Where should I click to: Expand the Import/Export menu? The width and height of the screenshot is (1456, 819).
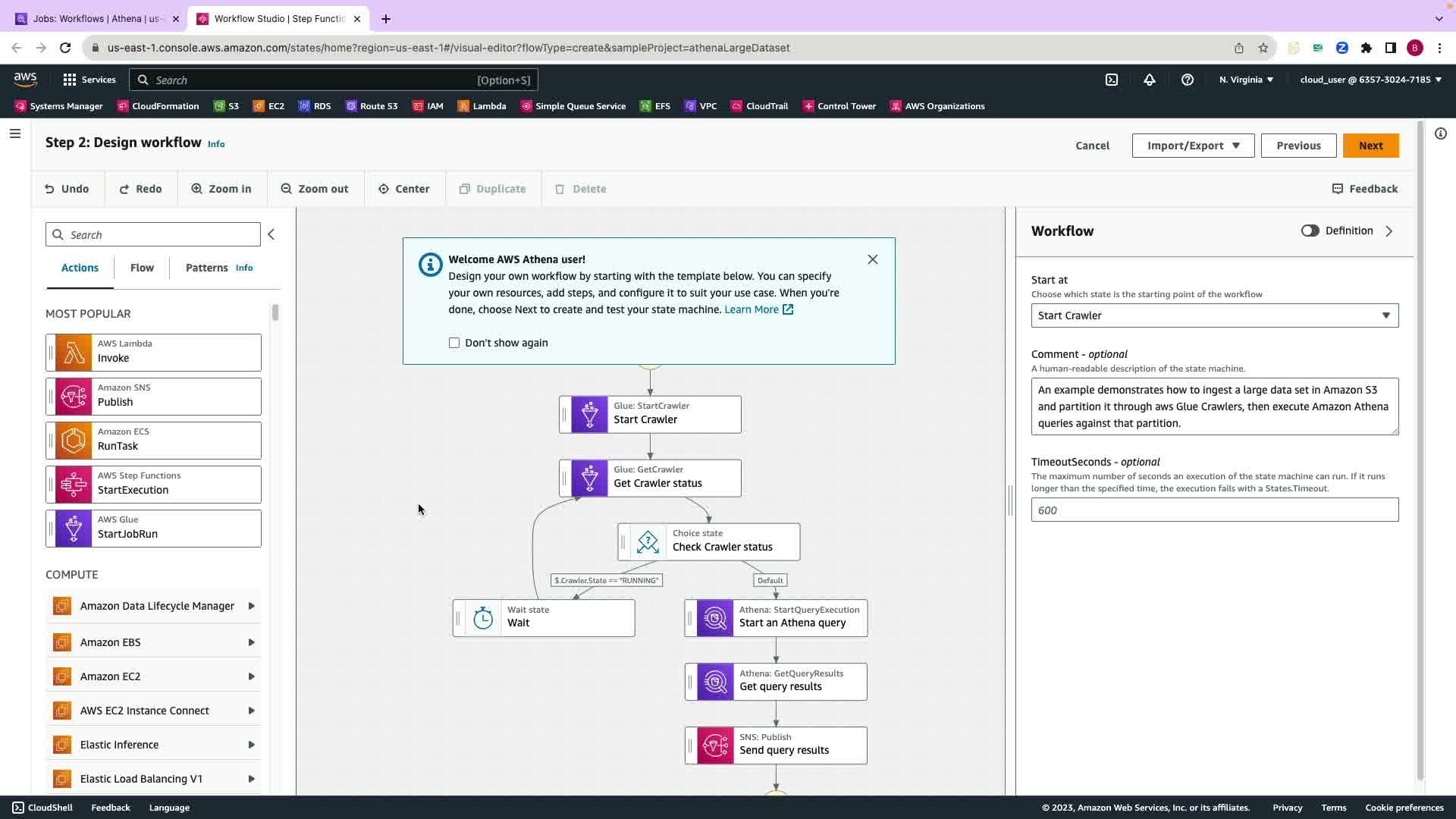pyautogui.click(x=1193, y=146)
